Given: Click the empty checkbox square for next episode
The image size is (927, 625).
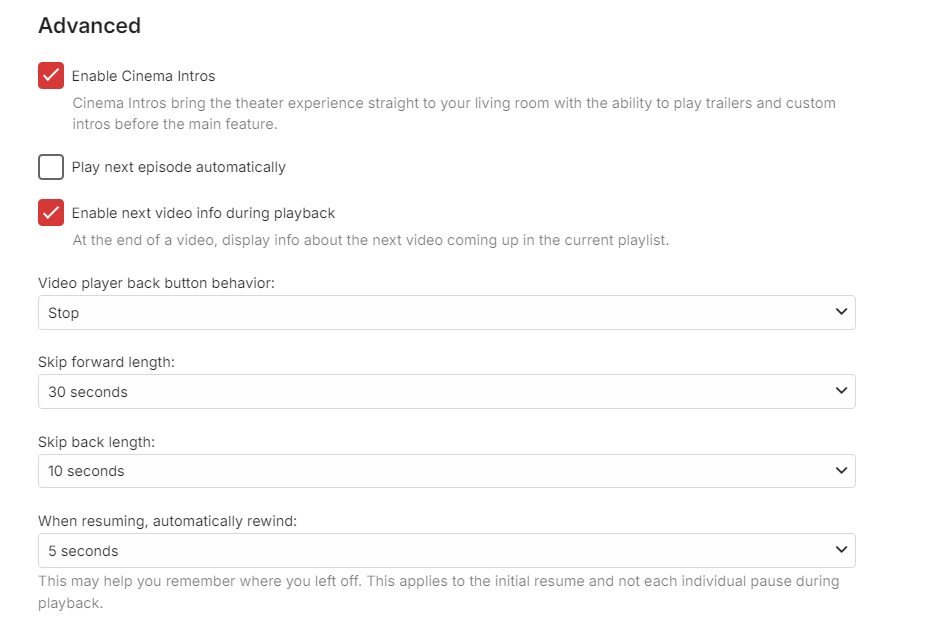Looking at the screenshot, I should click(50, 167).
